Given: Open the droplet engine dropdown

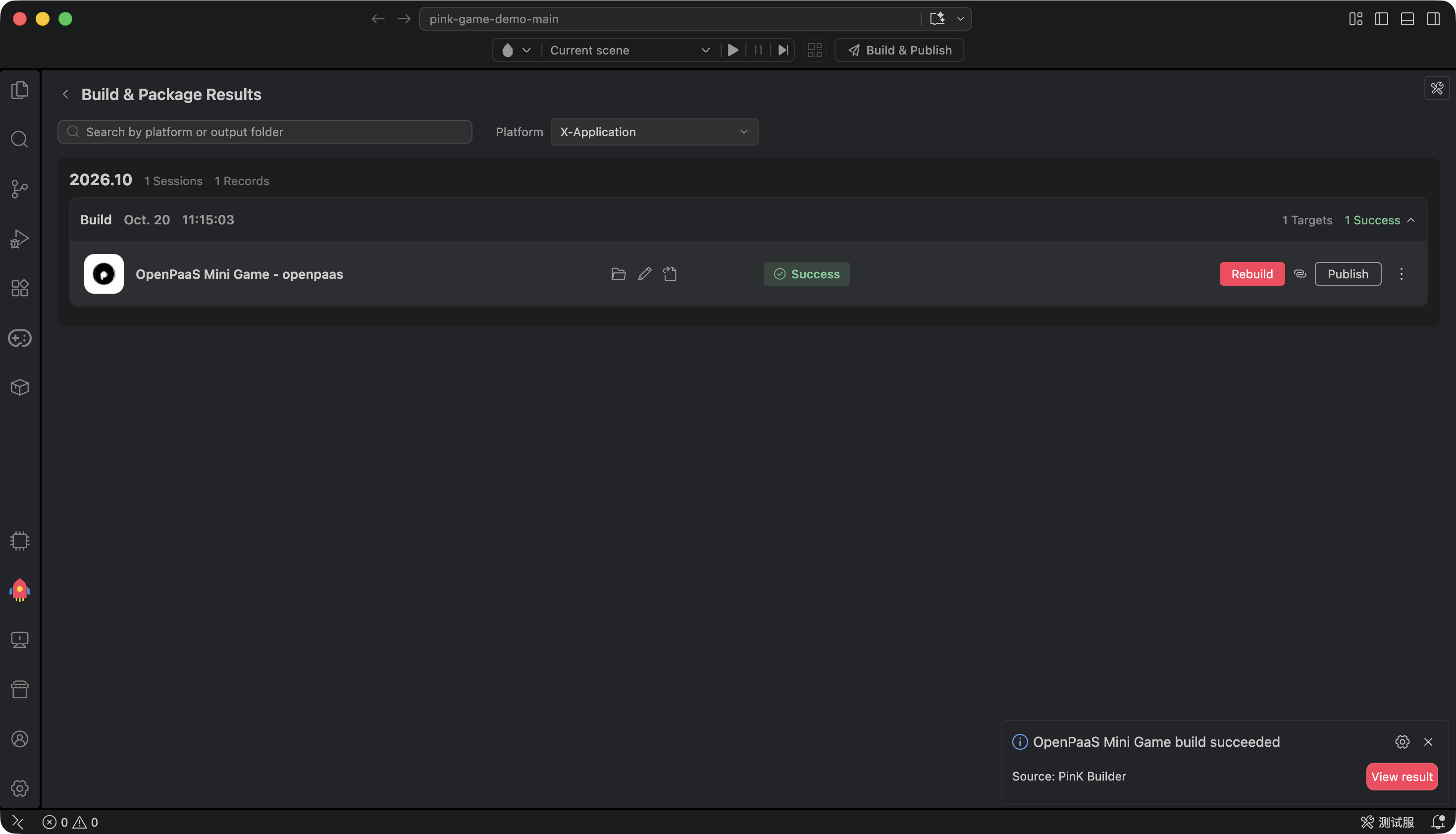Looking at the screenshot, I should click(516, 51).
